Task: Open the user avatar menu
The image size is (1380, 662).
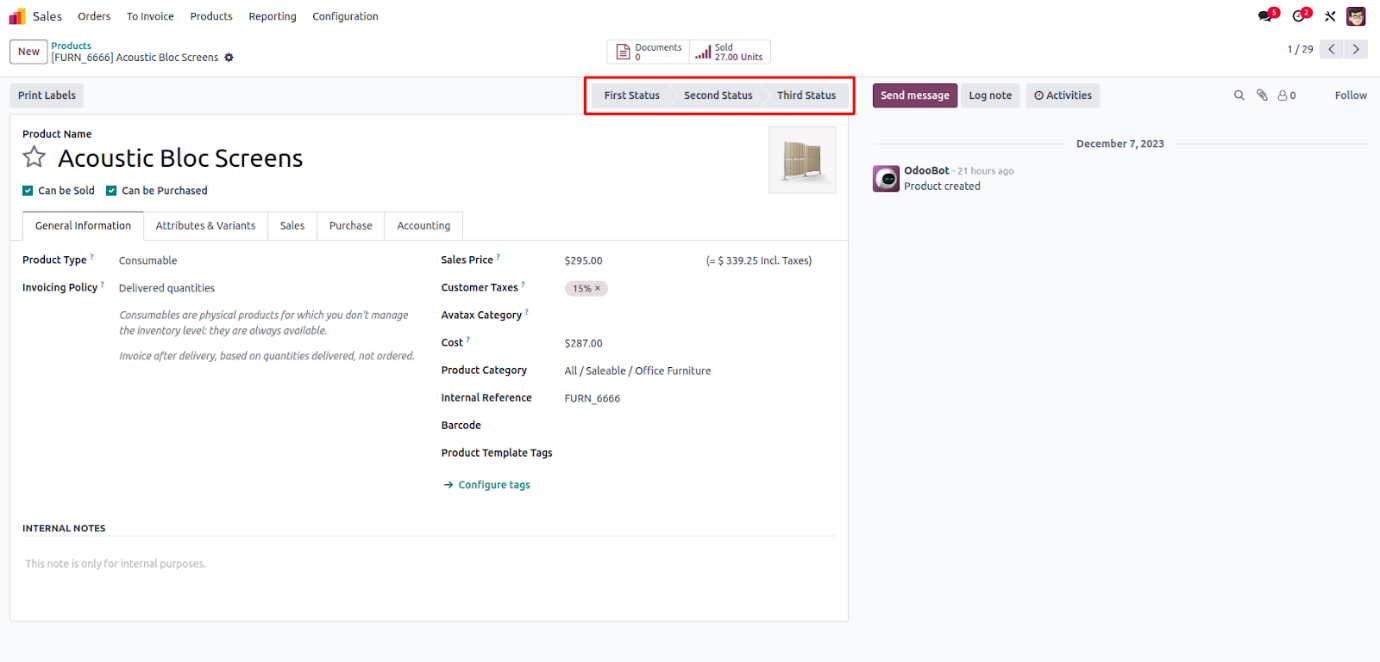Action: click(x=1356, y=16)
